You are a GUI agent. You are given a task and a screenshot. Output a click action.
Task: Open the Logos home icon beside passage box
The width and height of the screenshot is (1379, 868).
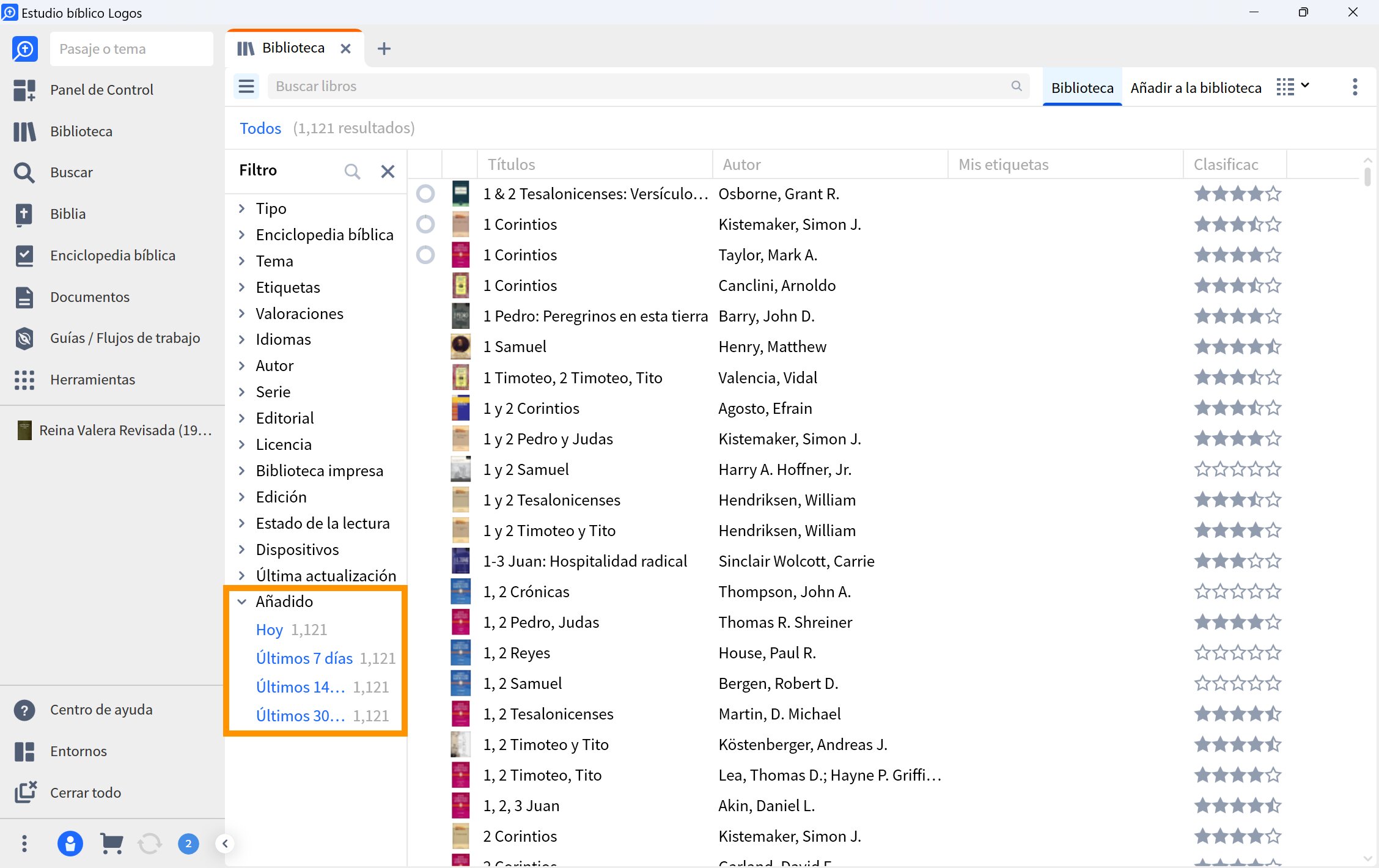pyautogui.click(x=24, y=49)
